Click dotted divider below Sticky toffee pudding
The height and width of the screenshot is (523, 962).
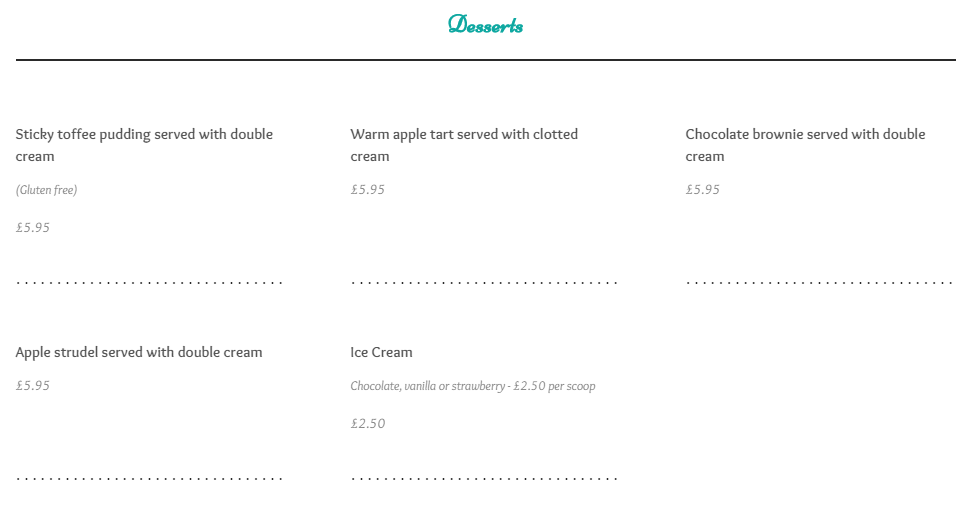click(x=149, y=283)
